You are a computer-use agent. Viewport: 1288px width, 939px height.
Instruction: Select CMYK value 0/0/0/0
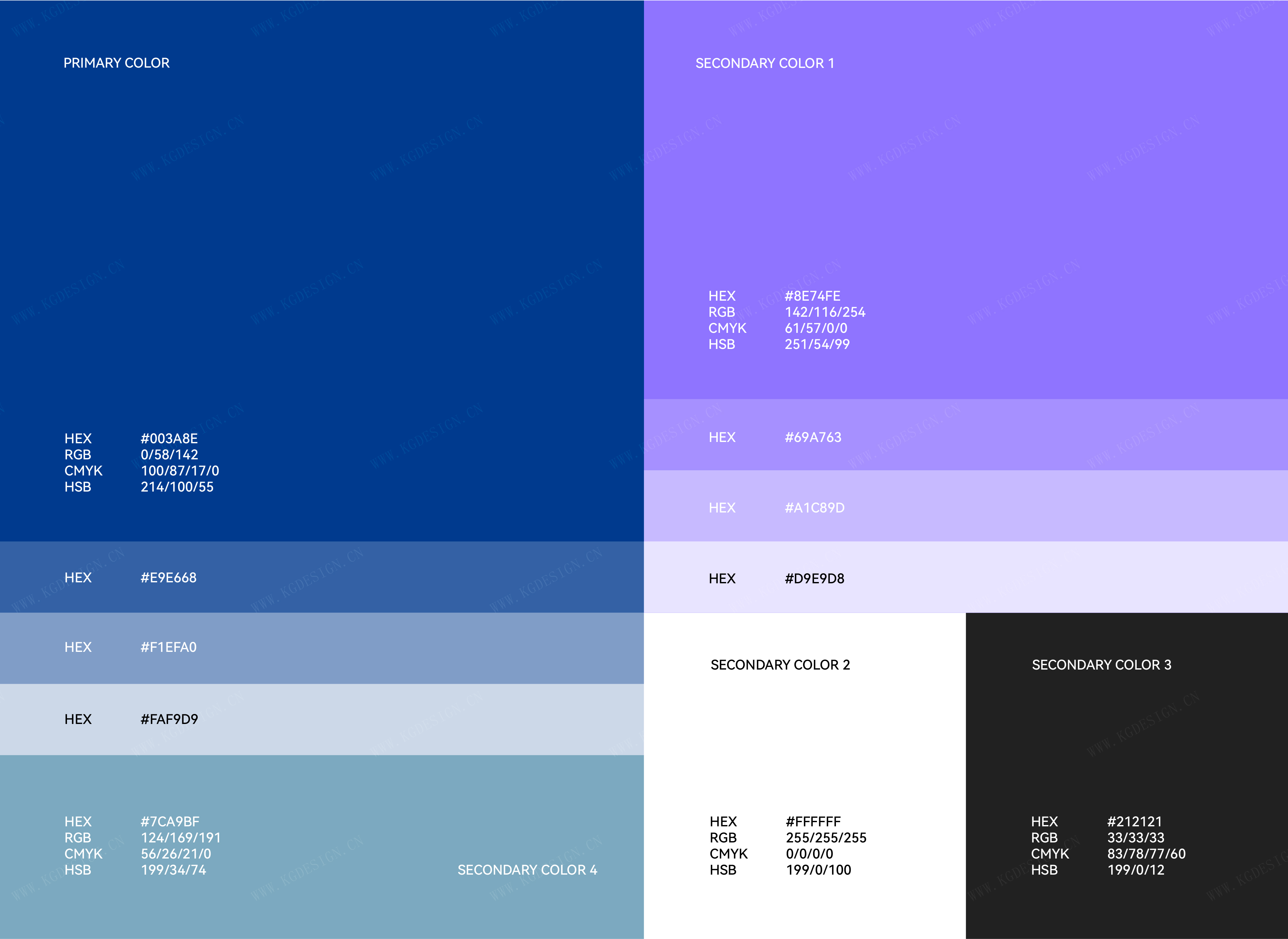point(810,854)
